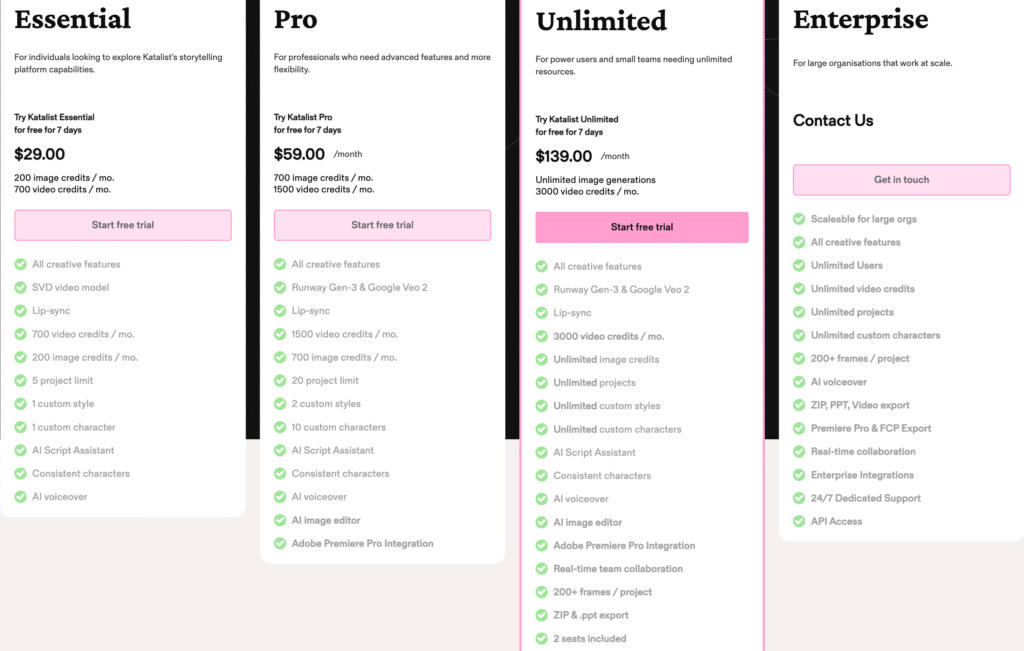Viewport: 1024px width, 651px height.
Task: Click green checkmark beside SVD video model
Action: tap(20, 287)
